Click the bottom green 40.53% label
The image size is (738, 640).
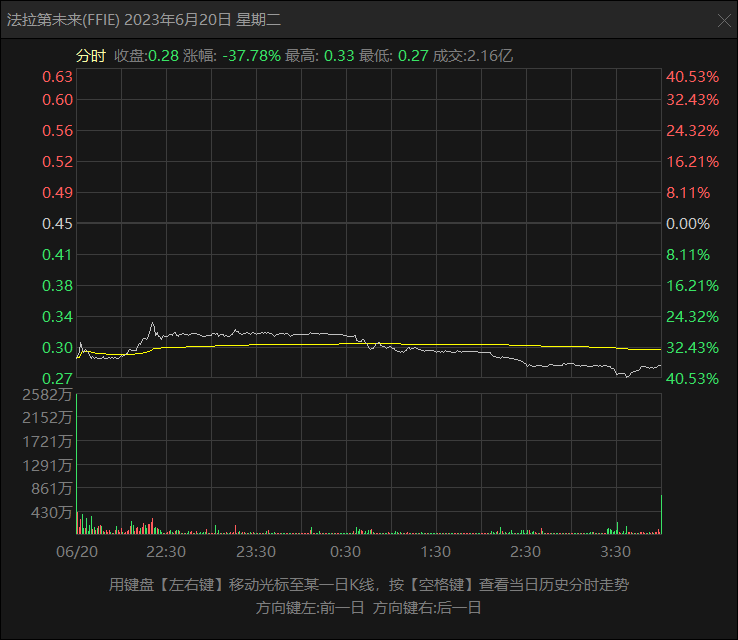click(692, 378)
